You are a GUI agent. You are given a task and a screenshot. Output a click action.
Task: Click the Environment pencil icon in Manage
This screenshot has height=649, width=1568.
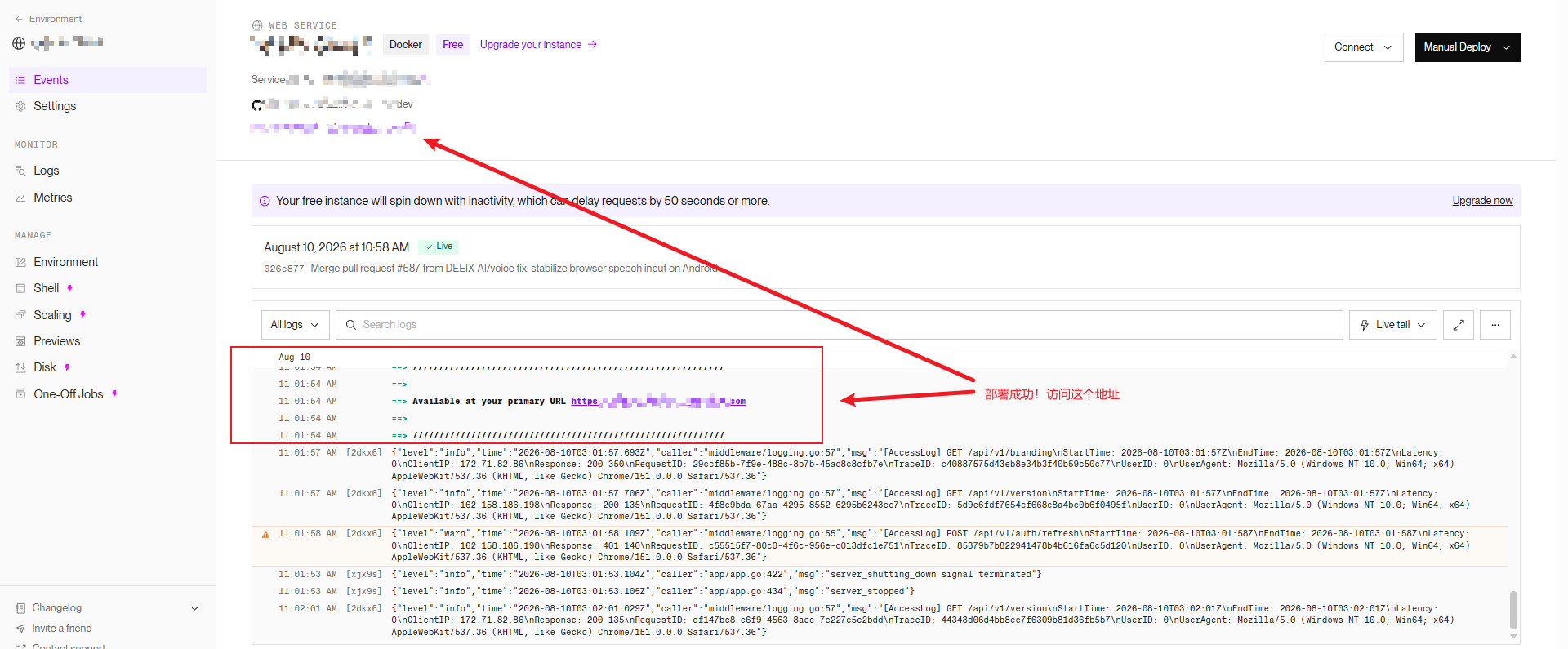pos(20,262)
